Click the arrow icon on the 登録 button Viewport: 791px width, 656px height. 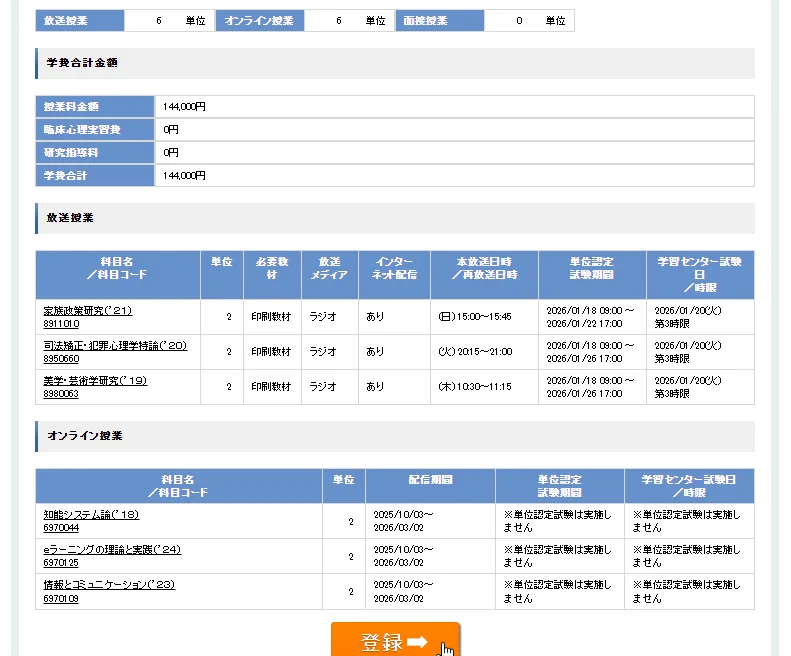pos(418,642)
